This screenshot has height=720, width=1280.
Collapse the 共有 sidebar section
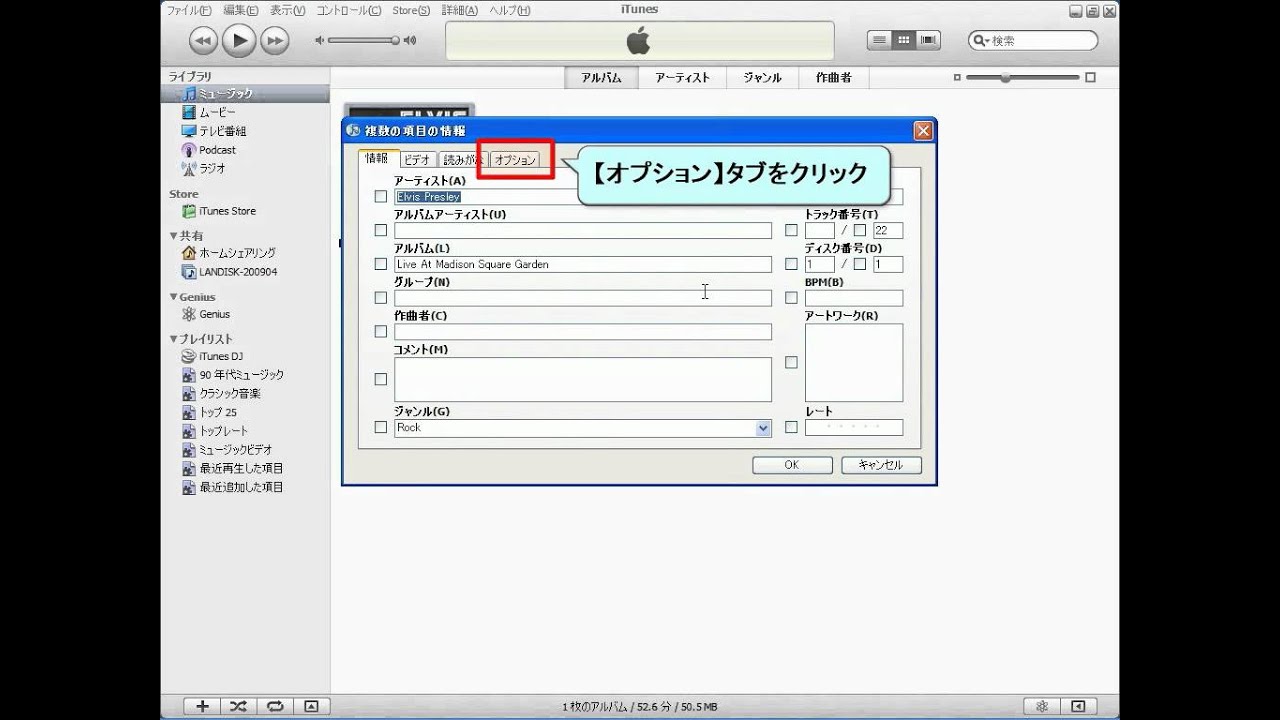click(x=173, y=236)
